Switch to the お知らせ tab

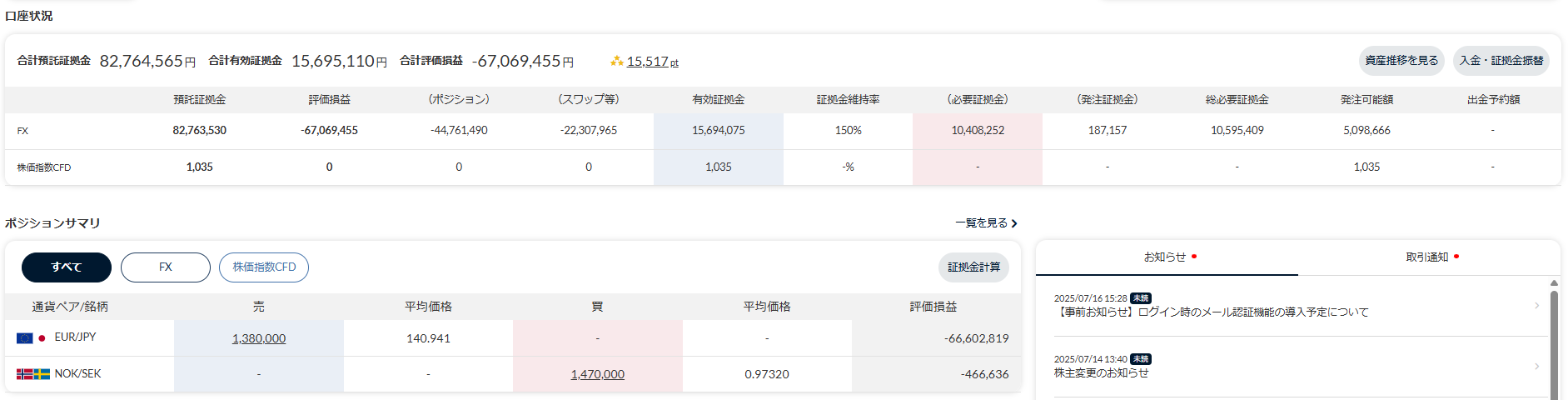click(1165, 257)
